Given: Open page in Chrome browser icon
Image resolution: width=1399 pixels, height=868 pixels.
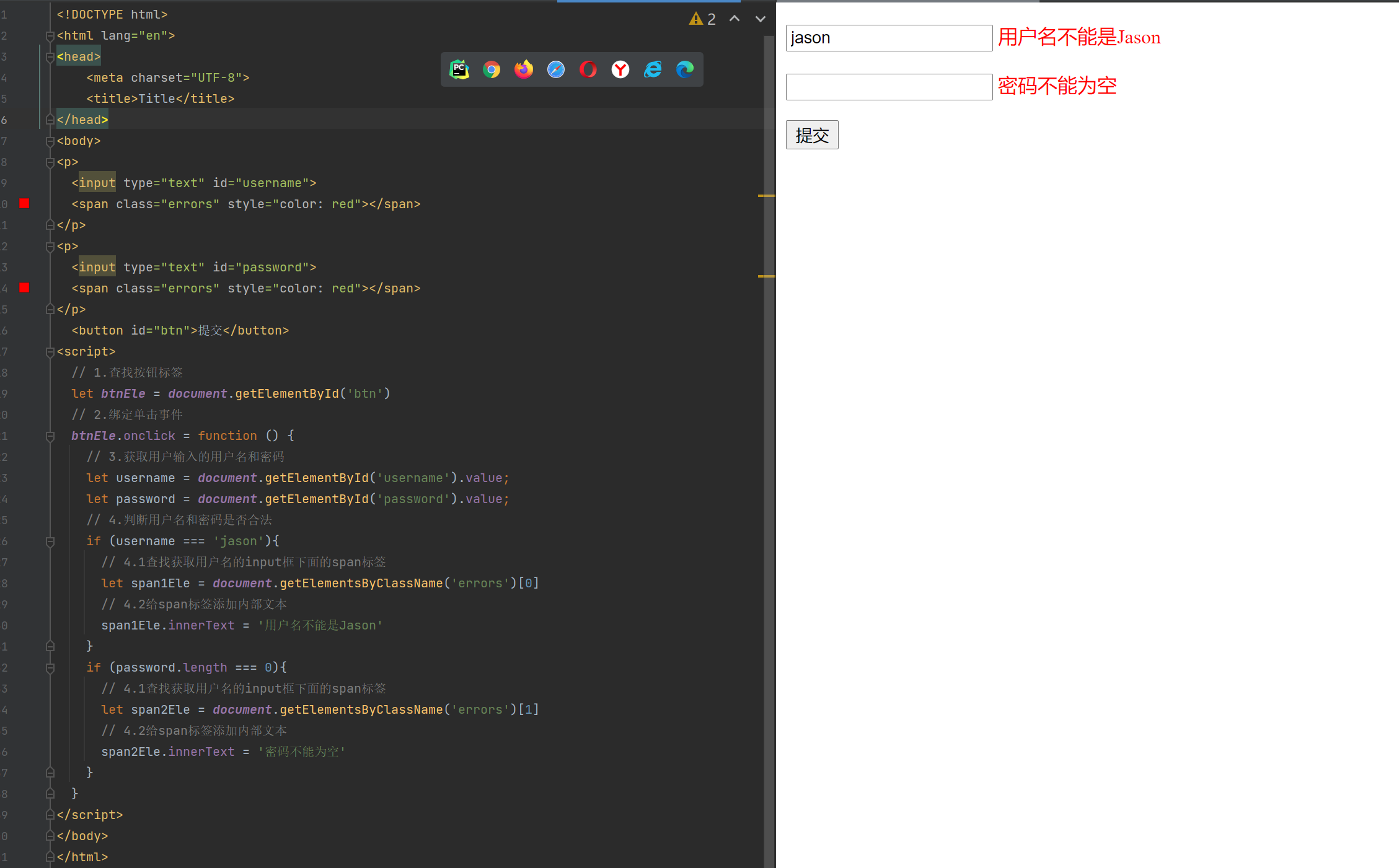Looking at the screenshot, I should point(492,69).
